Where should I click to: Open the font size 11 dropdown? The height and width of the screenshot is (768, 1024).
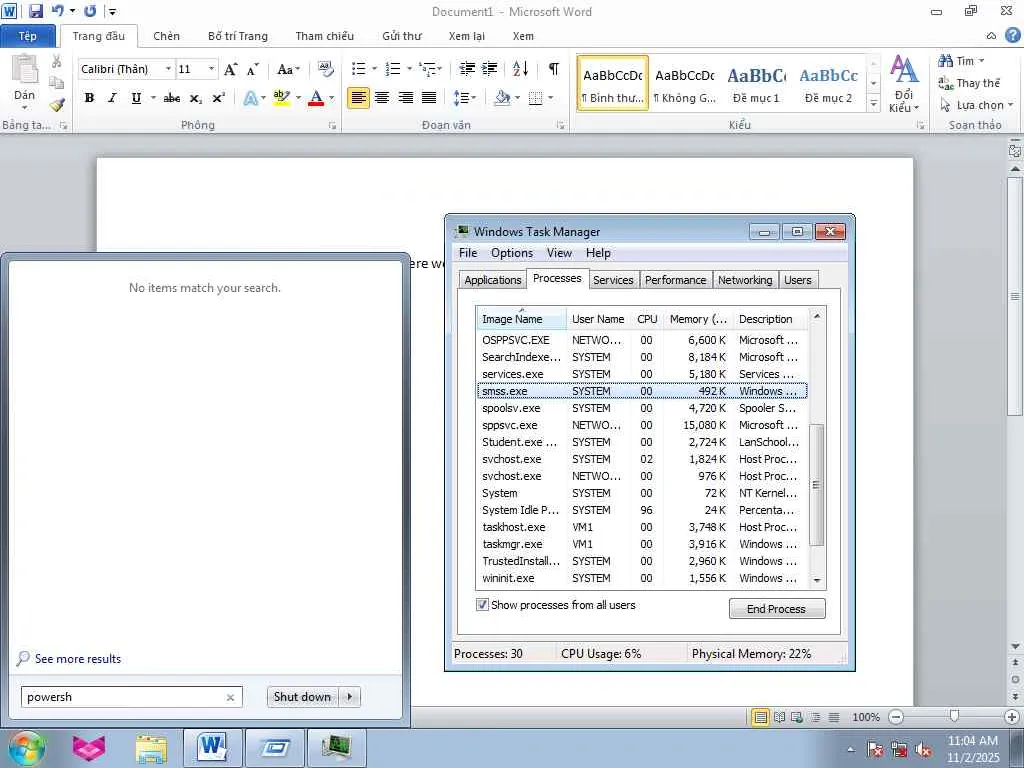click(x=211, y=69)
